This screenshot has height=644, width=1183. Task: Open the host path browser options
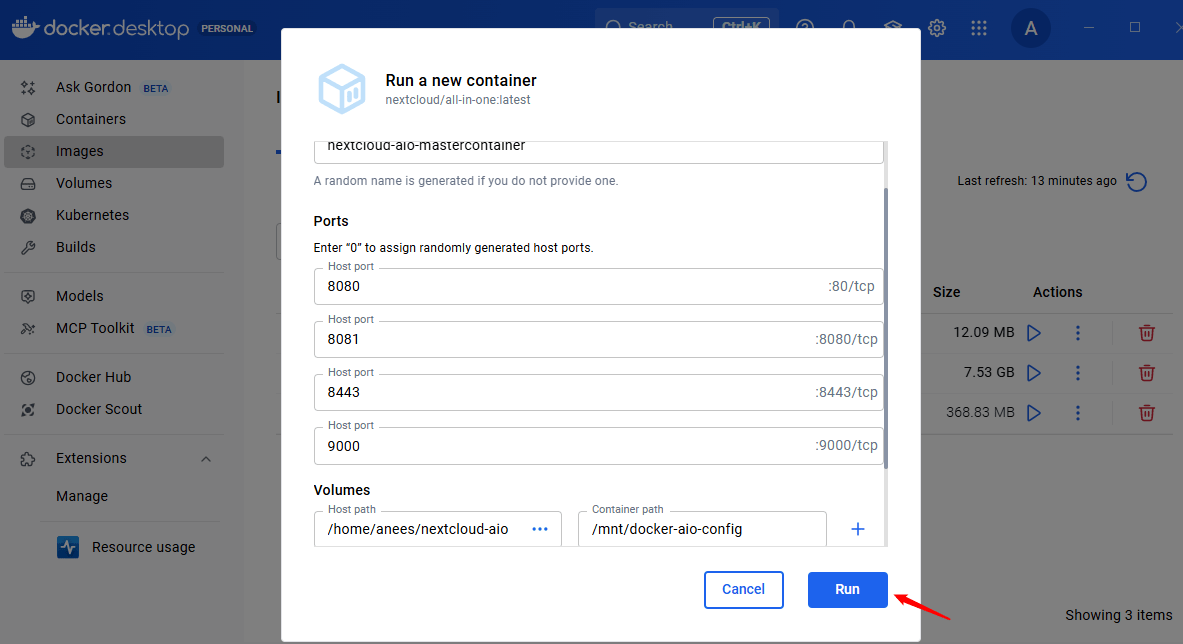538,528
